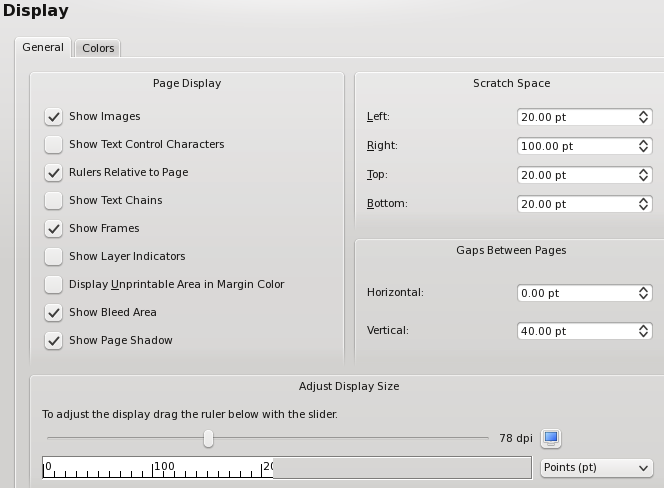Enable Show Text Chains option
664x488 pixels.
click(x=54, y=201)
